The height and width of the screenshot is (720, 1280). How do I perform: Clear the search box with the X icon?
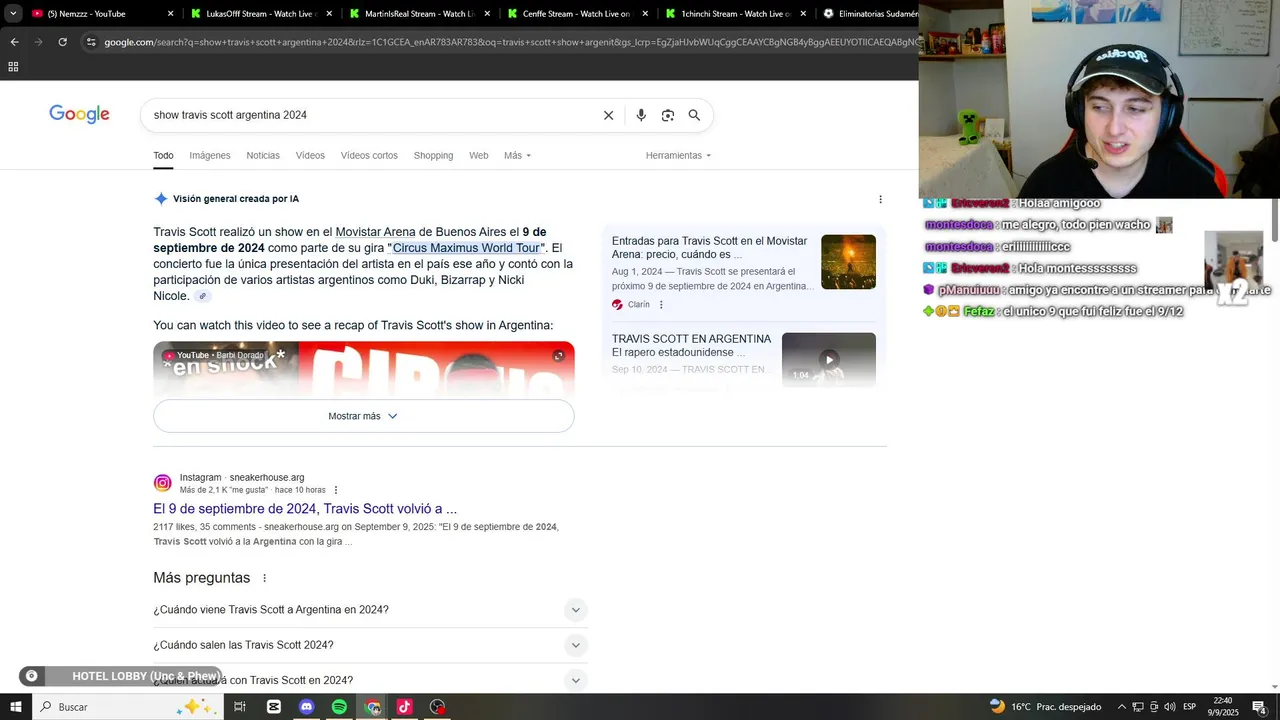coord(608,115)
